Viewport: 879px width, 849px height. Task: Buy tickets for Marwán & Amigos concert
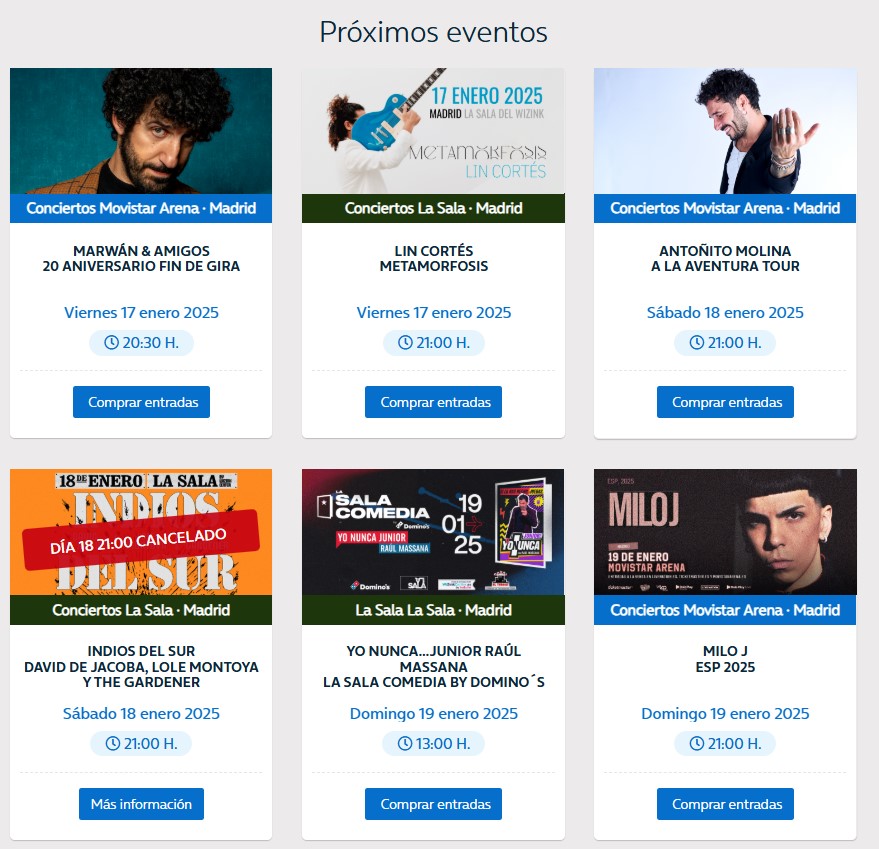141,402
